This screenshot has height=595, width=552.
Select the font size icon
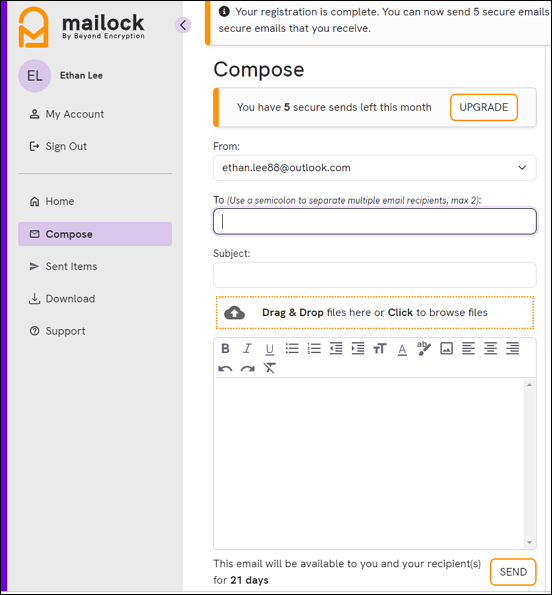(380, 348)
